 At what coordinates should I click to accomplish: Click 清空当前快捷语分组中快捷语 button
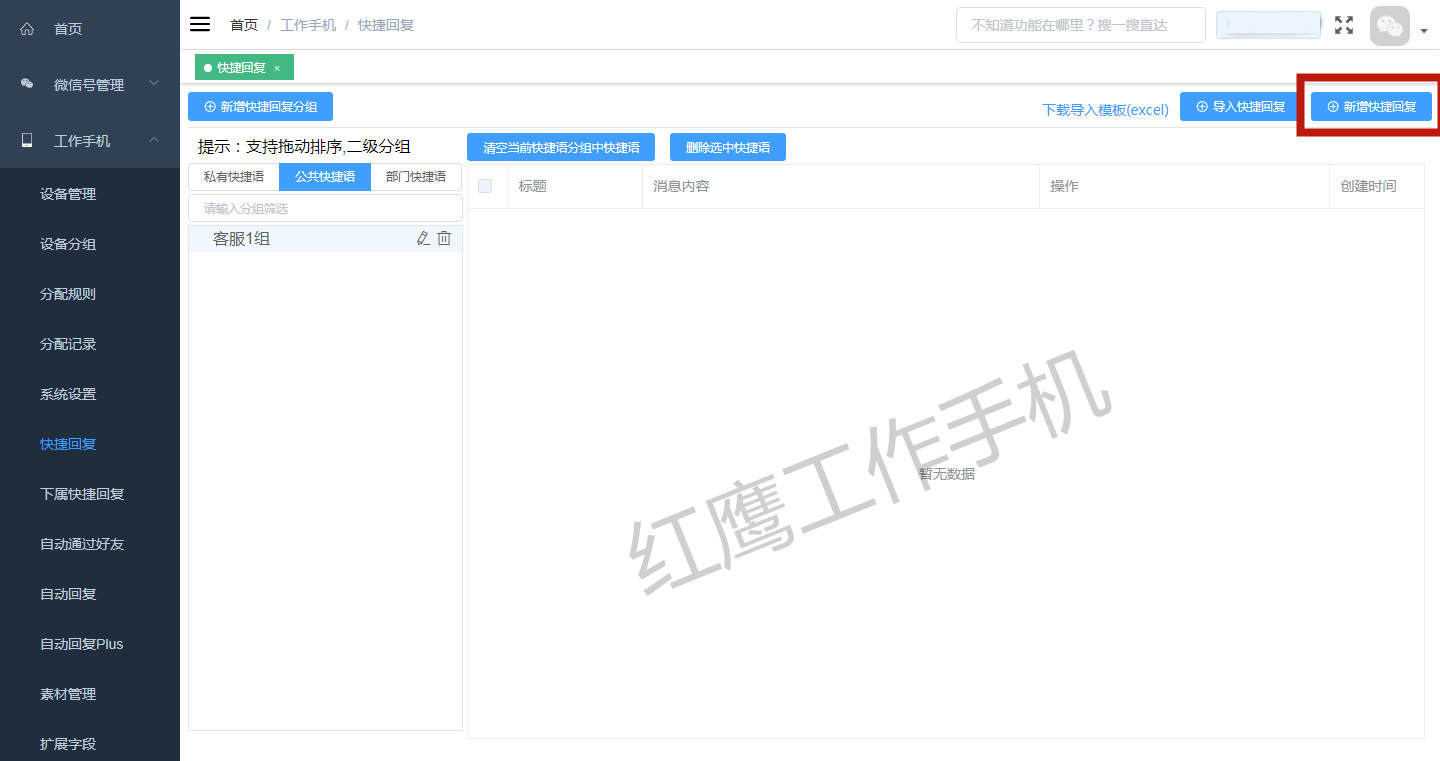tap(561, 147)
